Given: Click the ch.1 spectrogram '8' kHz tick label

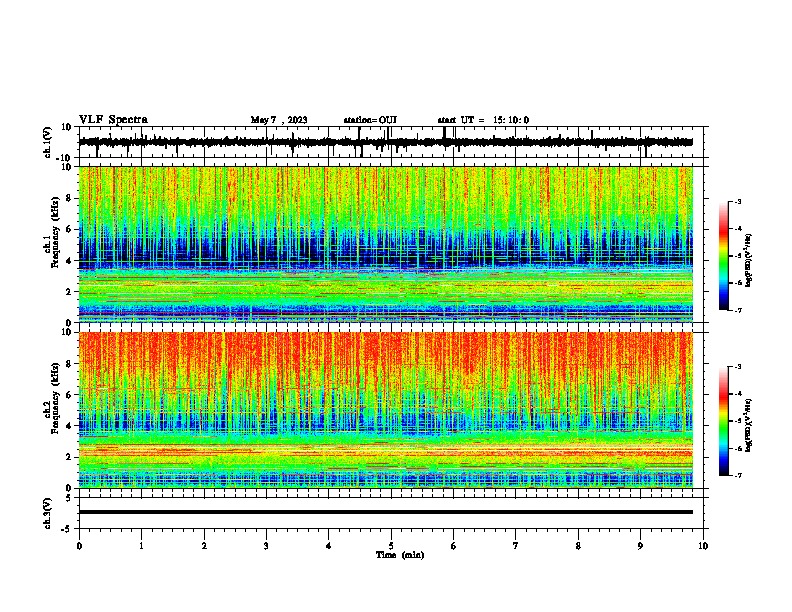Looking at the screenshot, I should (69, 198).
